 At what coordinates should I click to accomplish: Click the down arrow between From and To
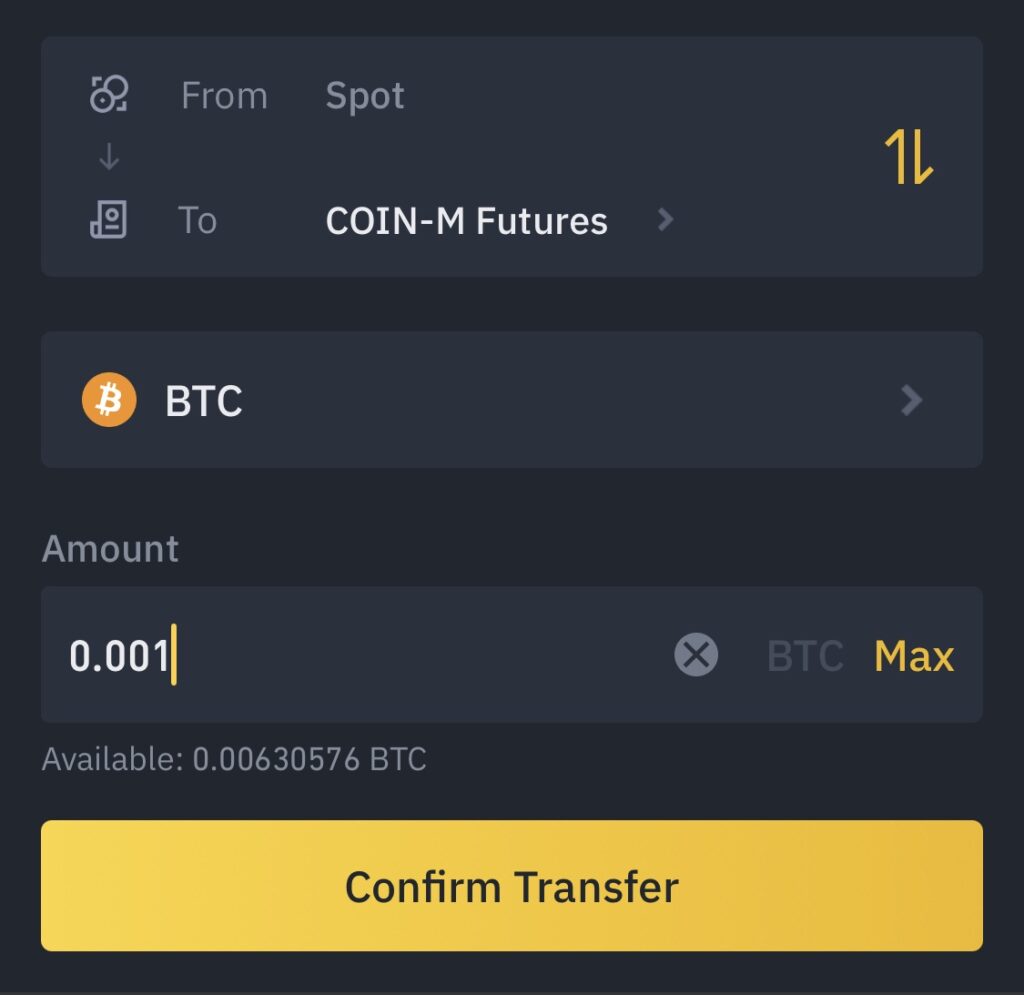(108, 157)
